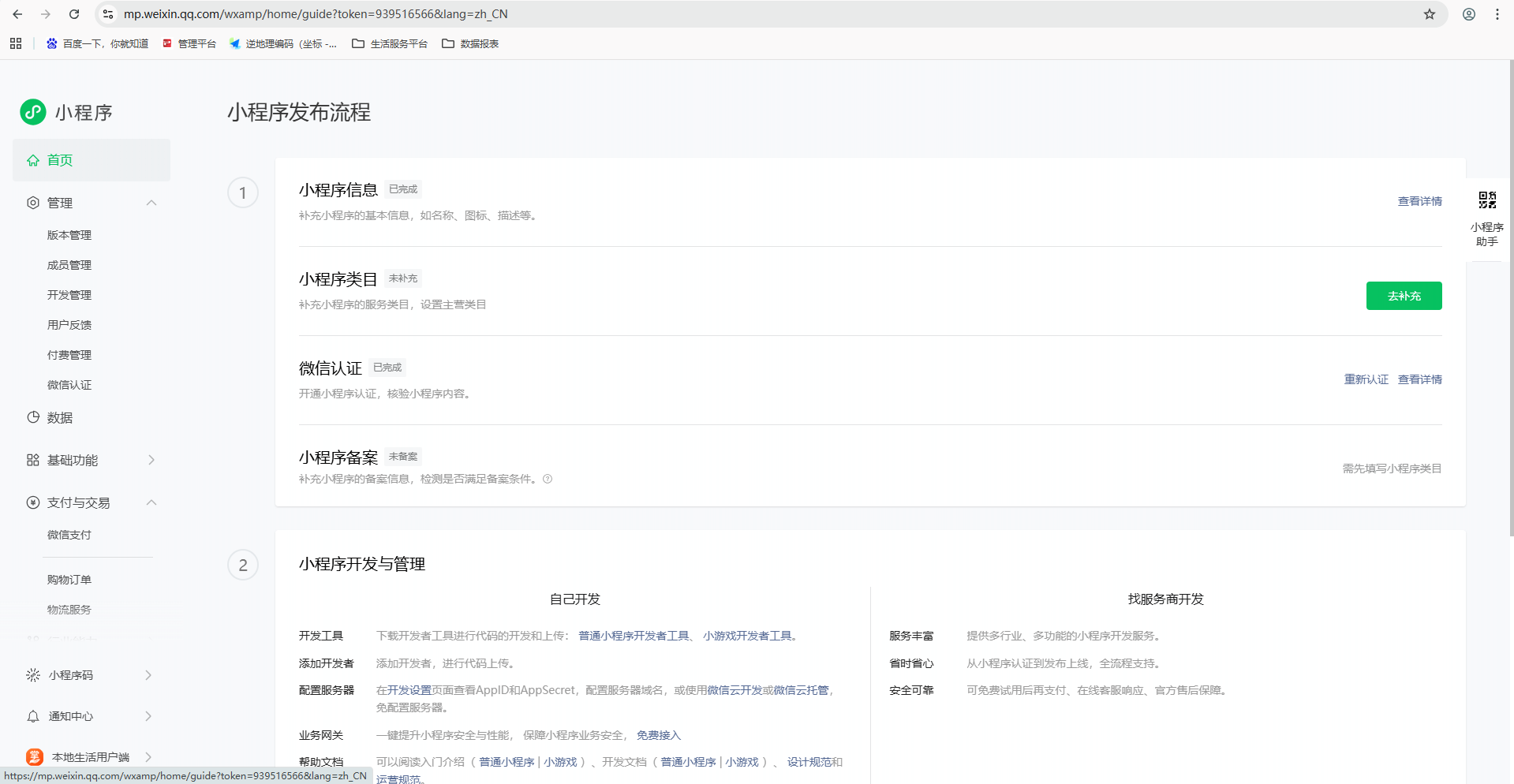Image resolution: width=1514 pixels, height=784 pixels.
Task: Expand the 通知中心 sidebar section
Action: 149,716
